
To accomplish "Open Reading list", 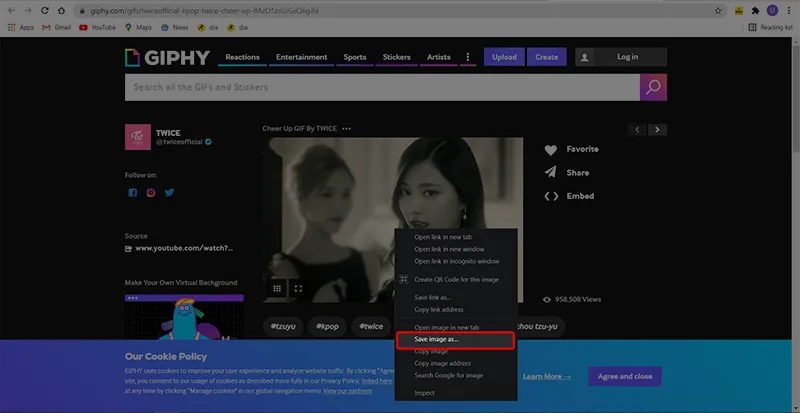I will (x=770, y=28).
